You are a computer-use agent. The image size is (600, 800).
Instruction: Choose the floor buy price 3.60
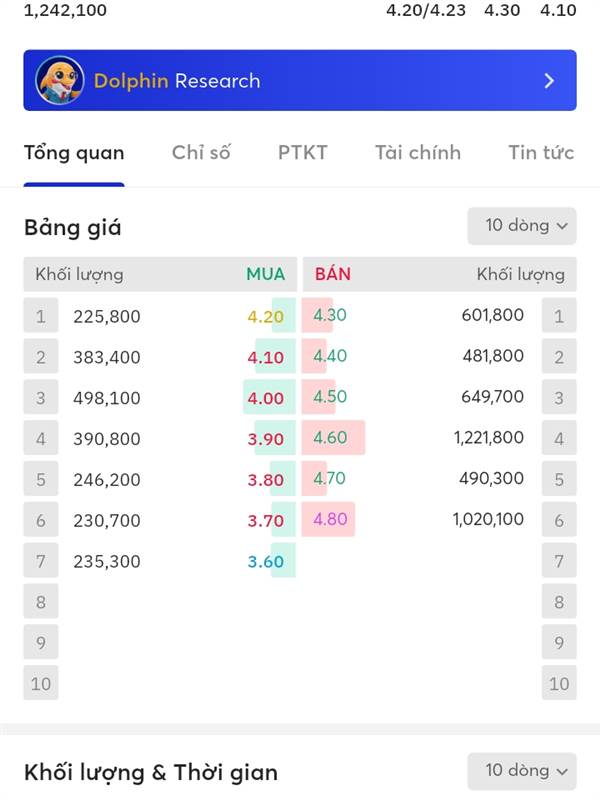click(x=265, y=561)
